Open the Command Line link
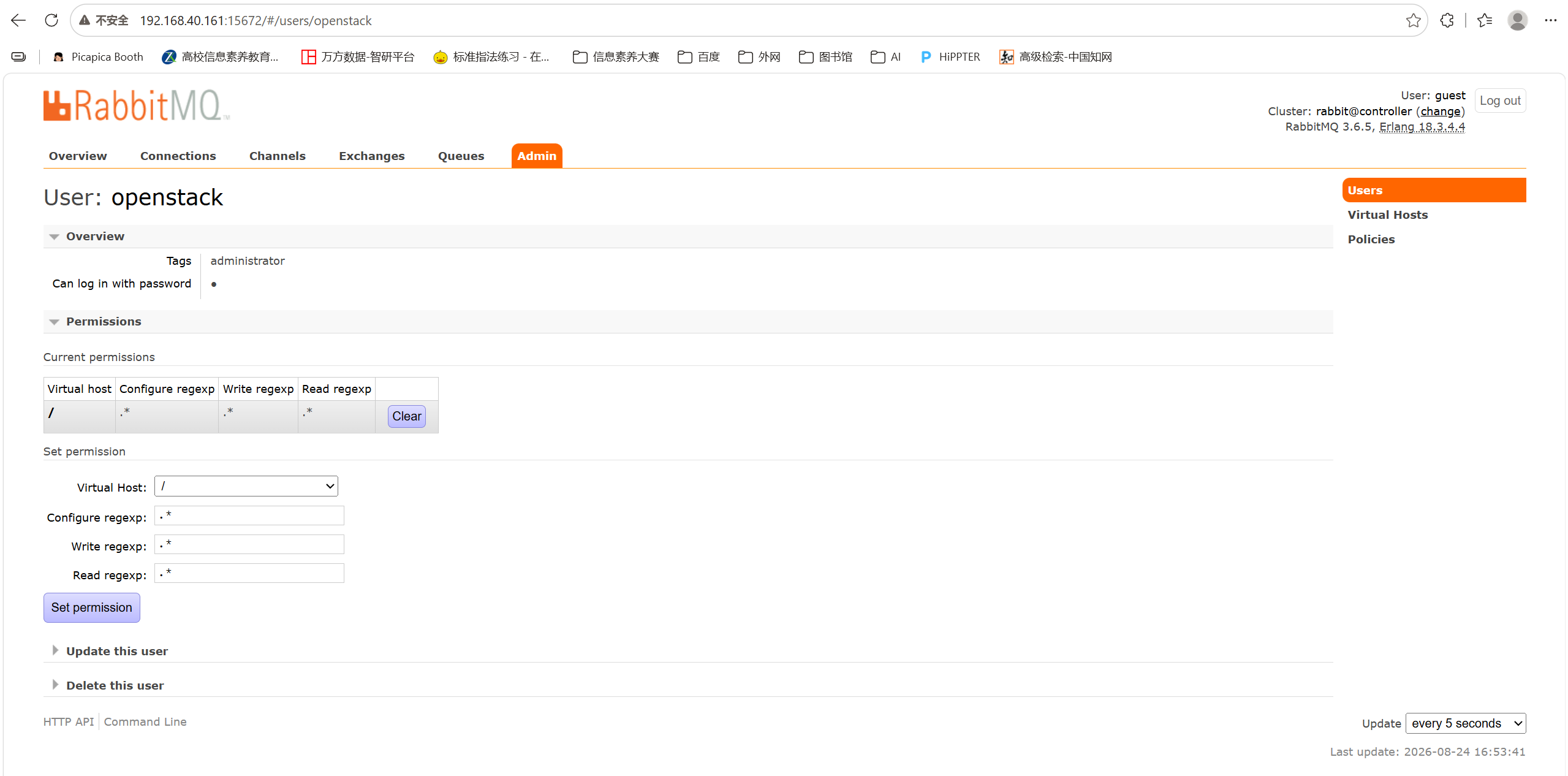Viewport: 1568px width, 776px height. coord(145,722)
